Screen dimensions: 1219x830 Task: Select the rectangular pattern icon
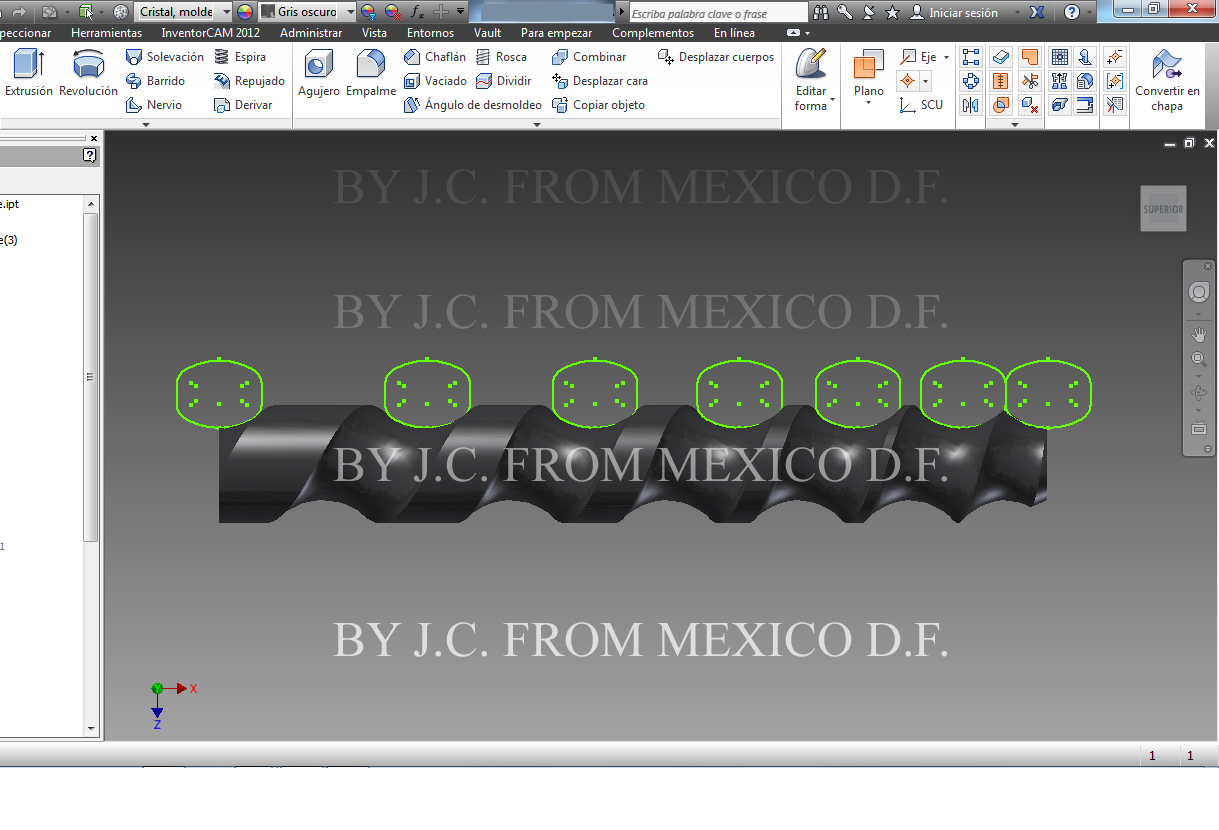click(970, 57)
